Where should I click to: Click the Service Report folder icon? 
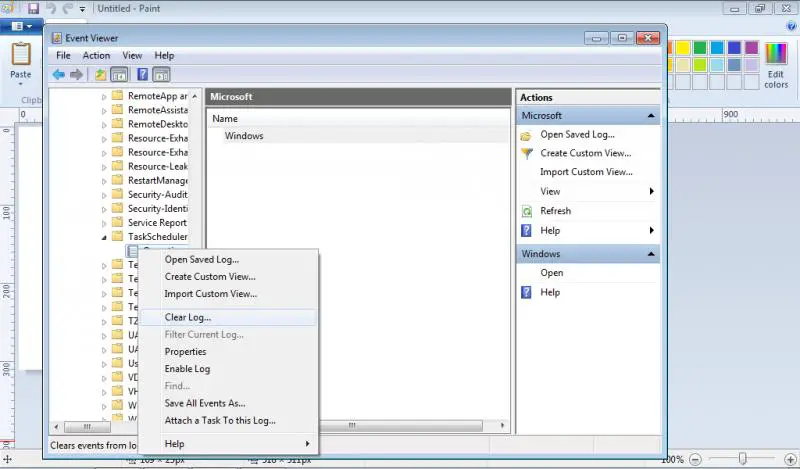(117, 222)
